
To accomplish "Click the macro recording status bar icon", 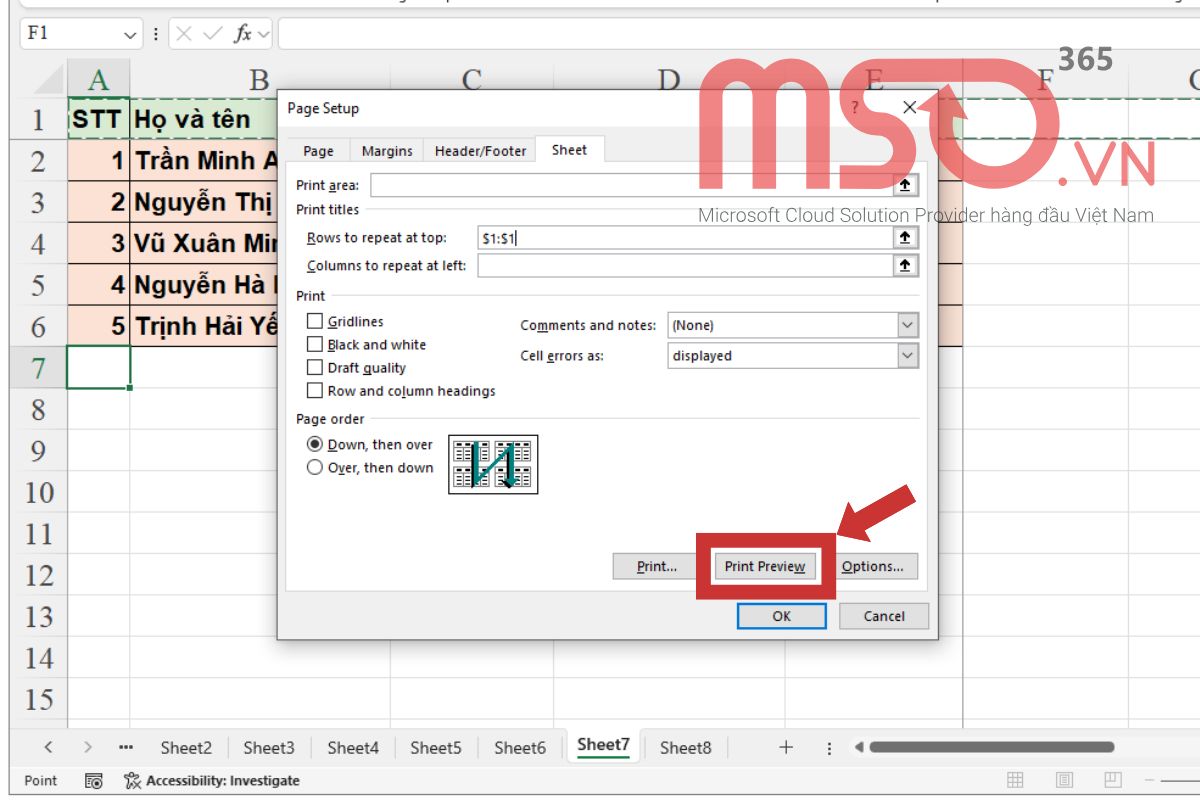I will pos(94,780).
